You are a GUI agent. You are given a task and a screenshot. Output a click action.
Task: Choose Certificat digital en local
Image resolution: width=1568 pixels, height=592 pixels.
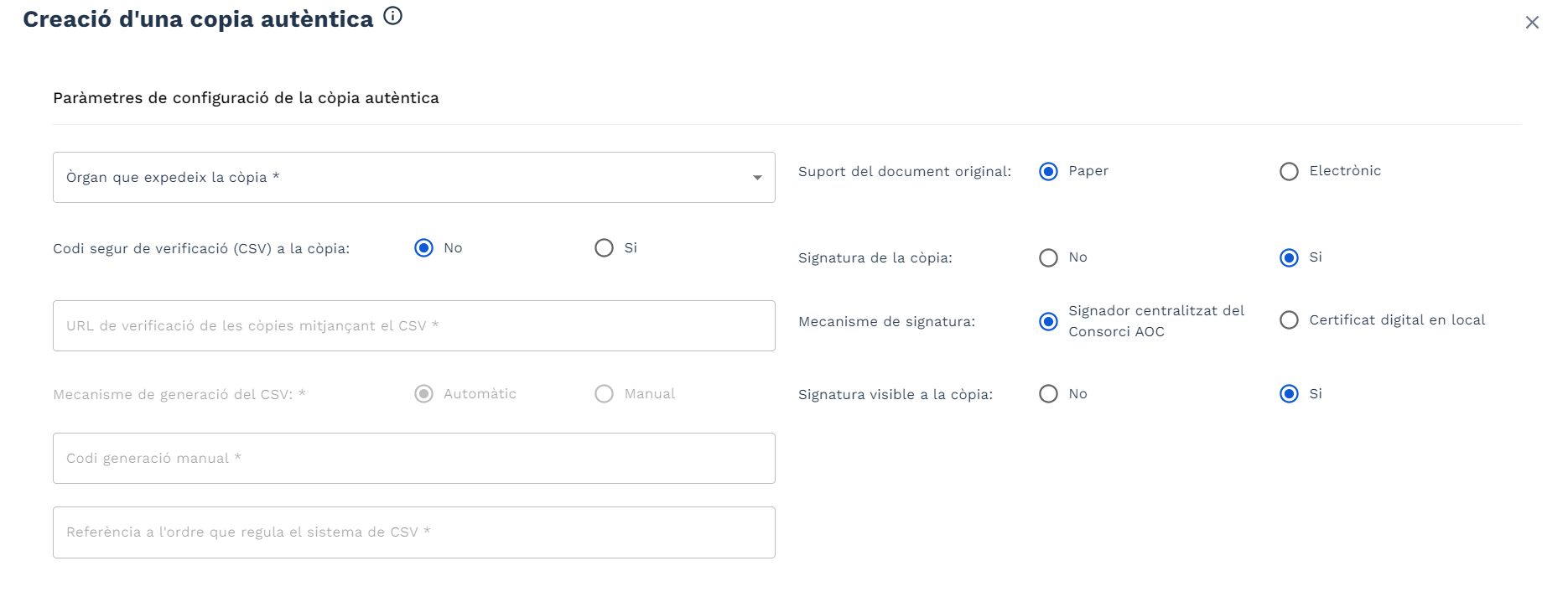1289,320
